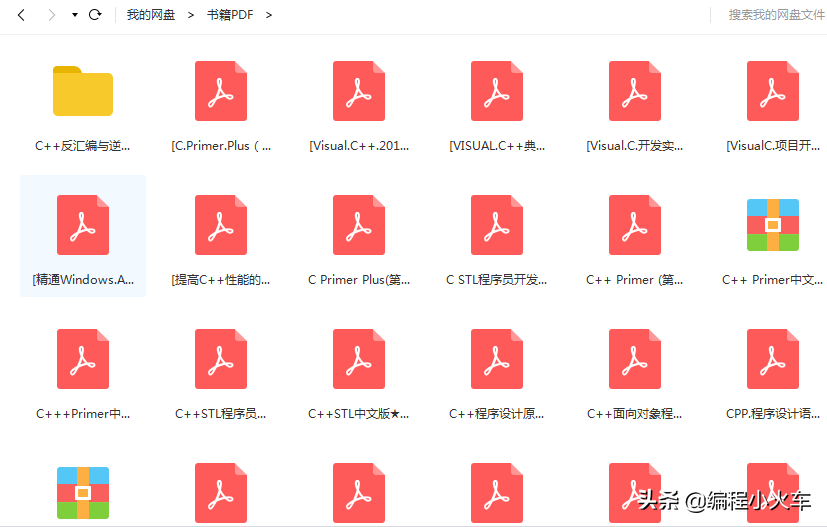Viewport: 827px width, 527px height.
Task: Expand chevron after 书籍PDF breadcrumb
Action: point(269,15)
